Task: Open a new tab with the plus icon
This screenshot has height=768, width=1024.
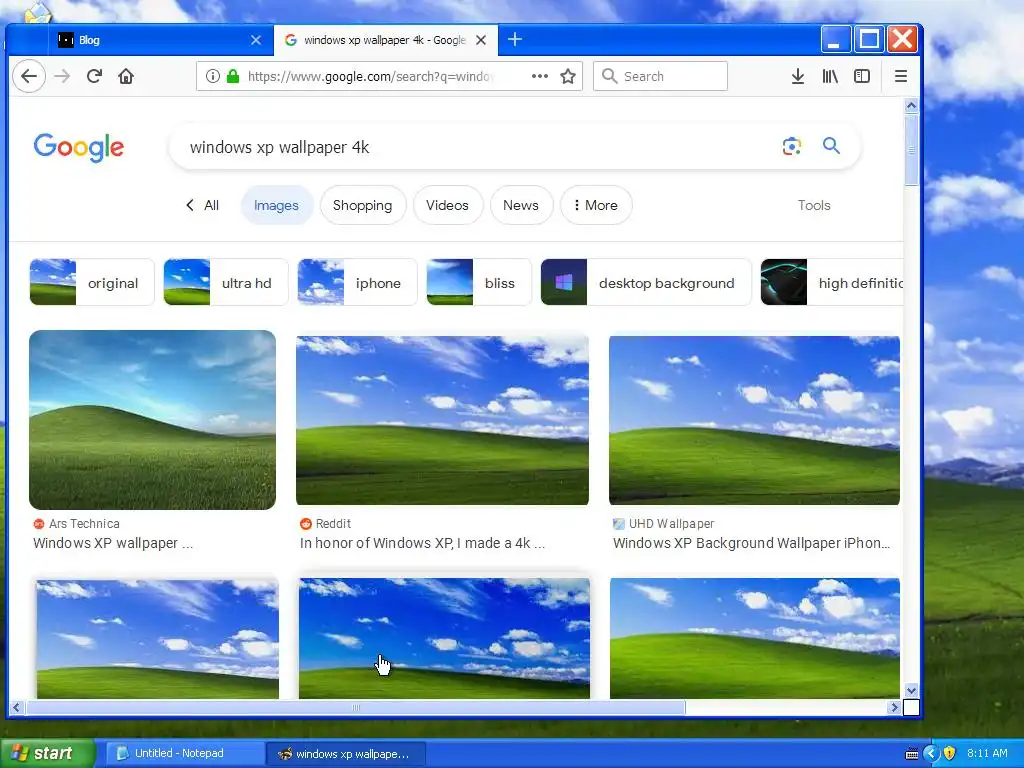Action: [x=515, y=40]
